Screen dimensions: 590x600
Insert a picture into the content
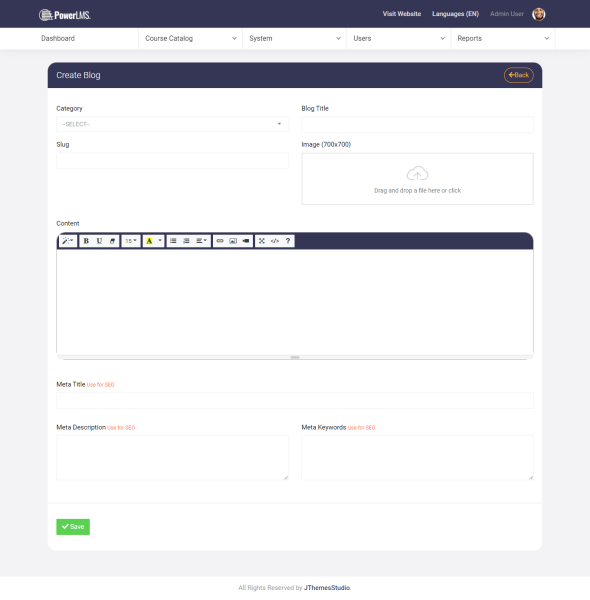point(233,241)
